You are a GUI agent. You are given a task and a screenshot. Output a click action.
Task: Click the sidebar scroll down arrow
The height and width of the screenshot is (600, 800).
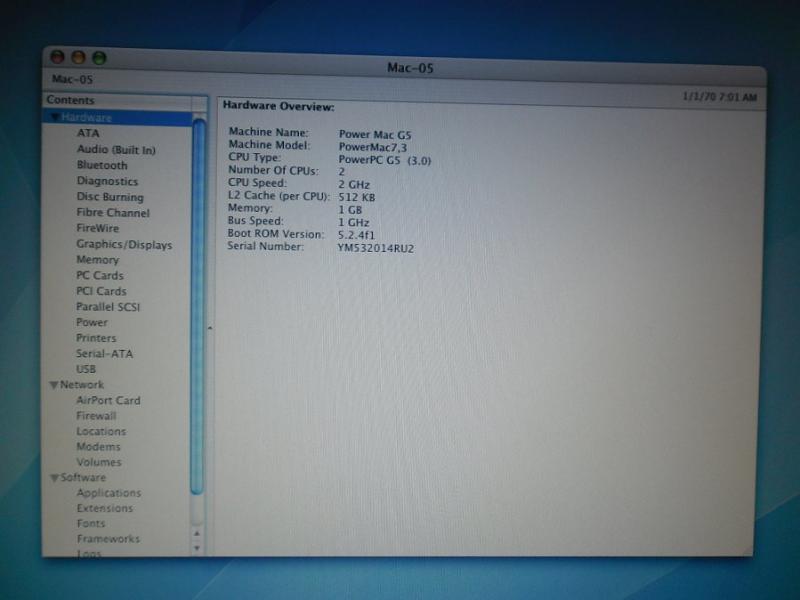197,548
